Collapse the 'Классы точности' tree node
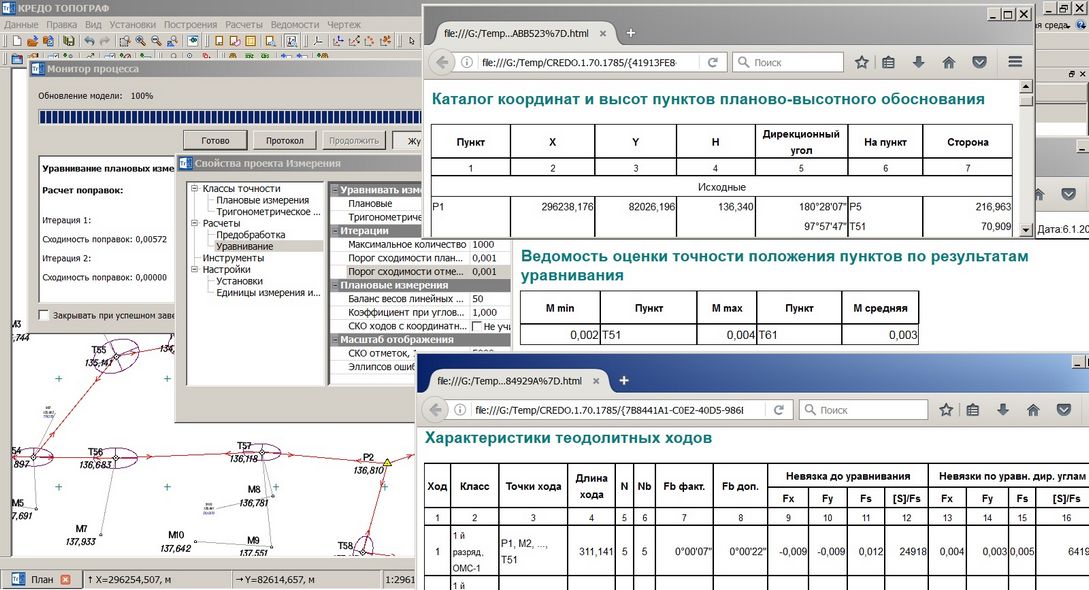Screen dimensions: 1089x590 194,189
